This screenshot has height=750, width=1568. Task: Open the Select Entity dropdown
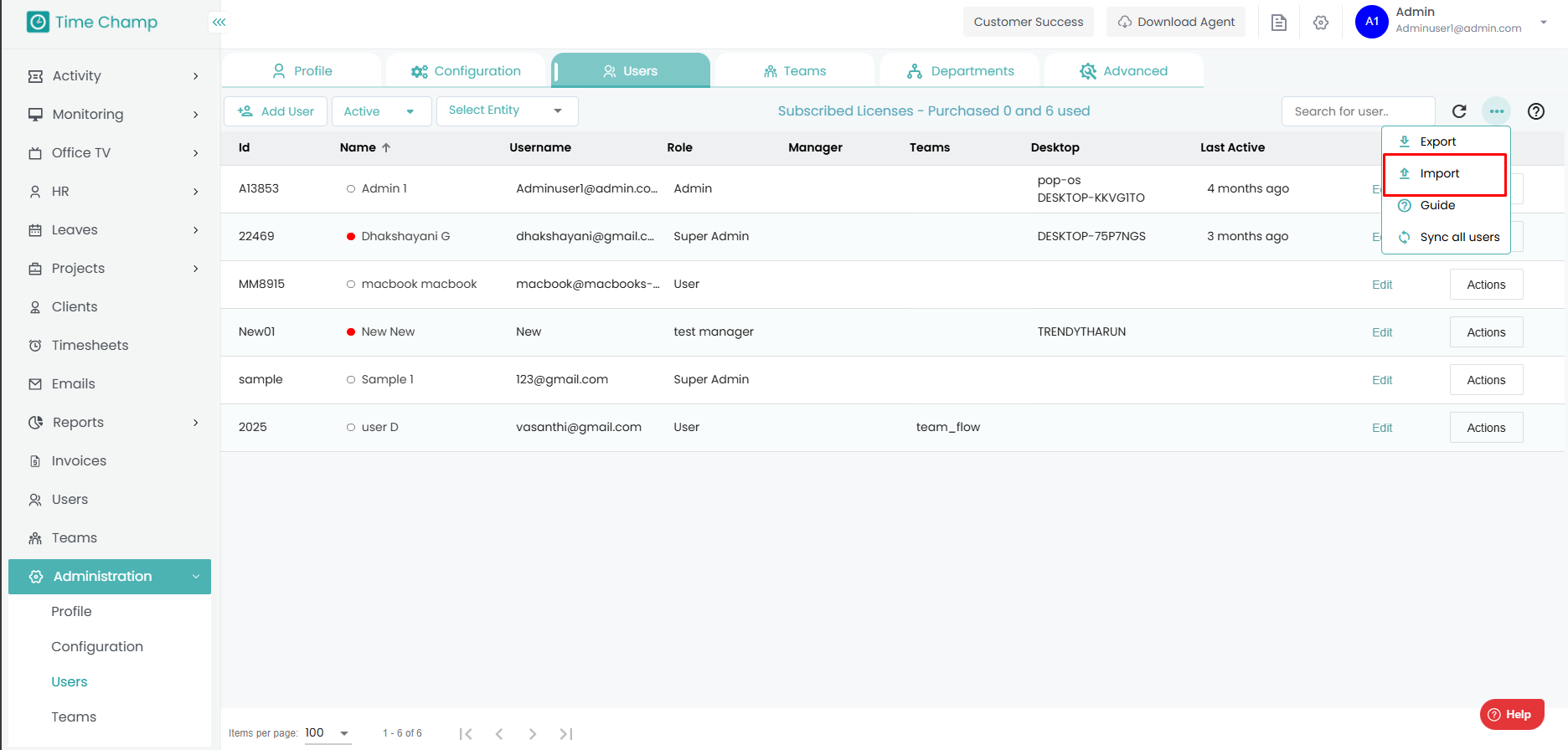(507, 110)
